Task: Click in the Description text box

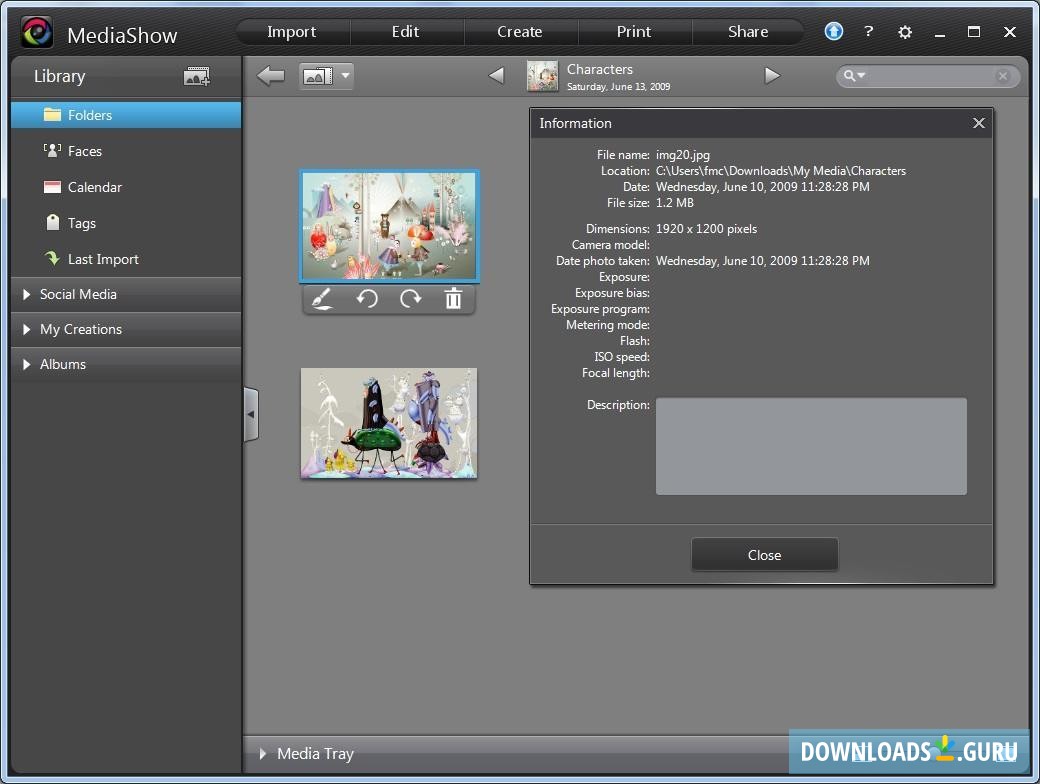Action: point(811,446)
